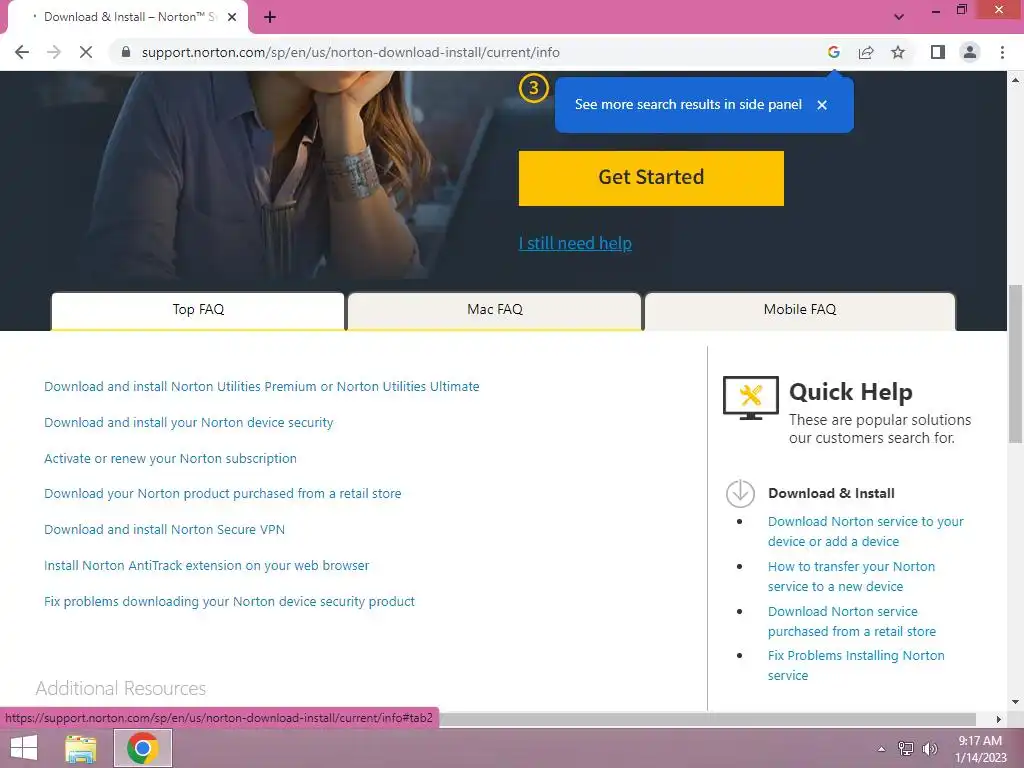
Task: Click the I still need help link
Action: coord(575,243)
